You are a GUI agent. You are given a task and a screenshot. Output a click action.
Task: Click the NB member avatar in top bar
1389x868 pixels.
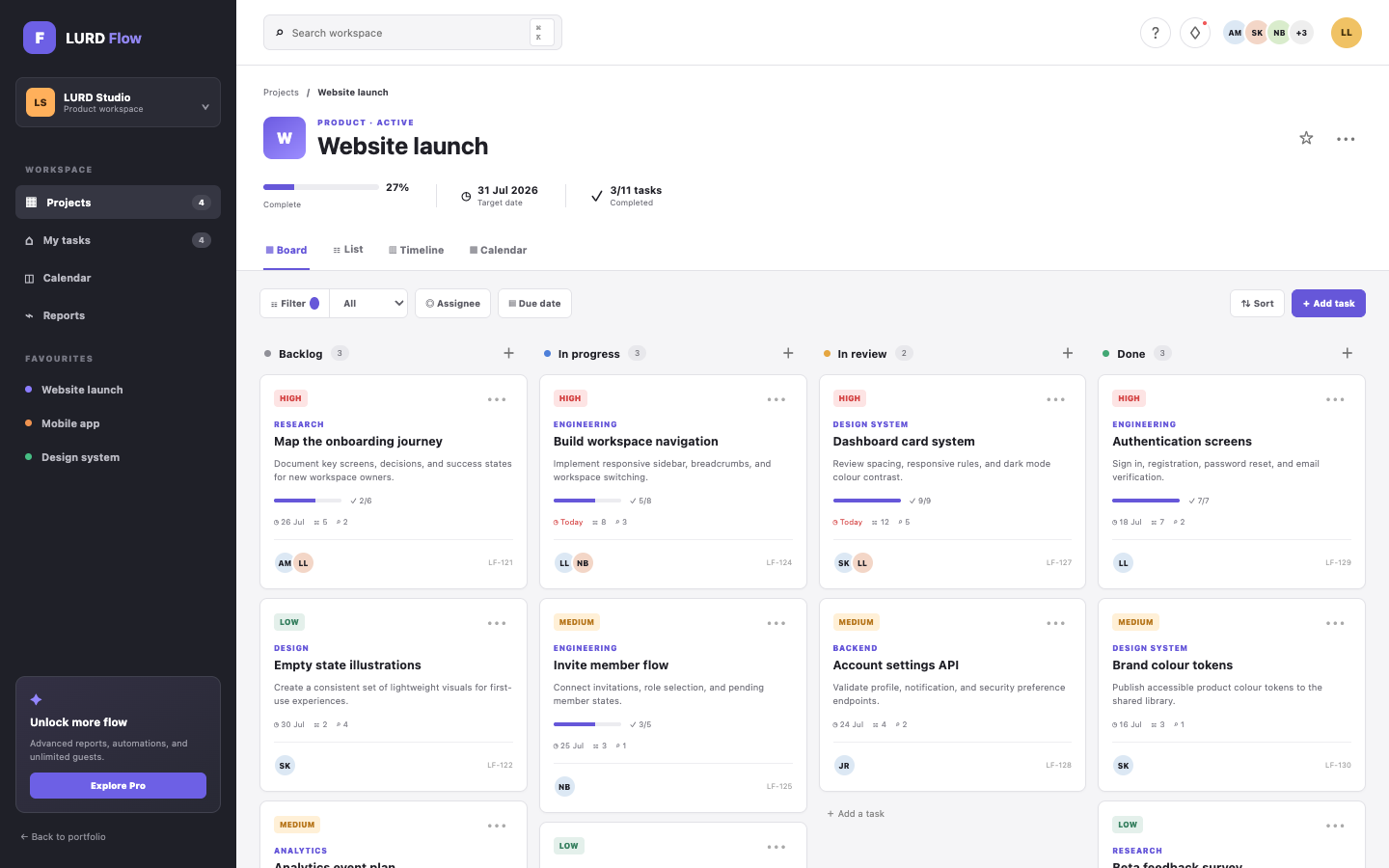click(x=1279, y=33)
